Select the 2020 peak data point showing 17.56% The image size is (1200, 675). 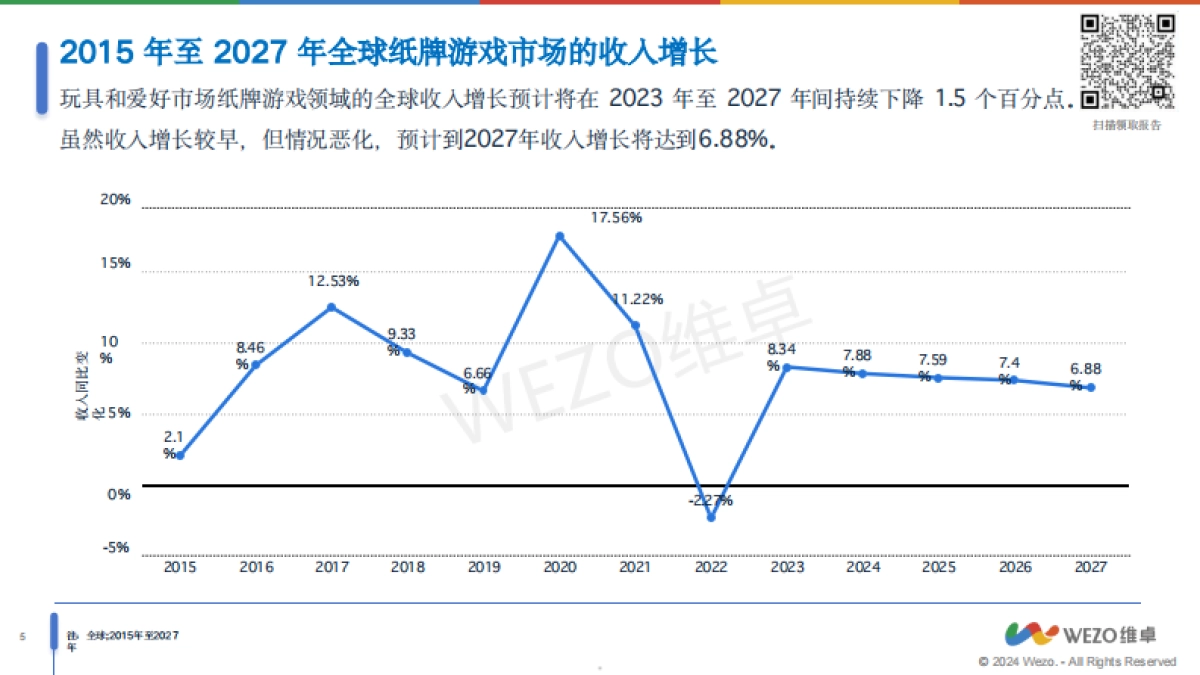coord(559,235)
